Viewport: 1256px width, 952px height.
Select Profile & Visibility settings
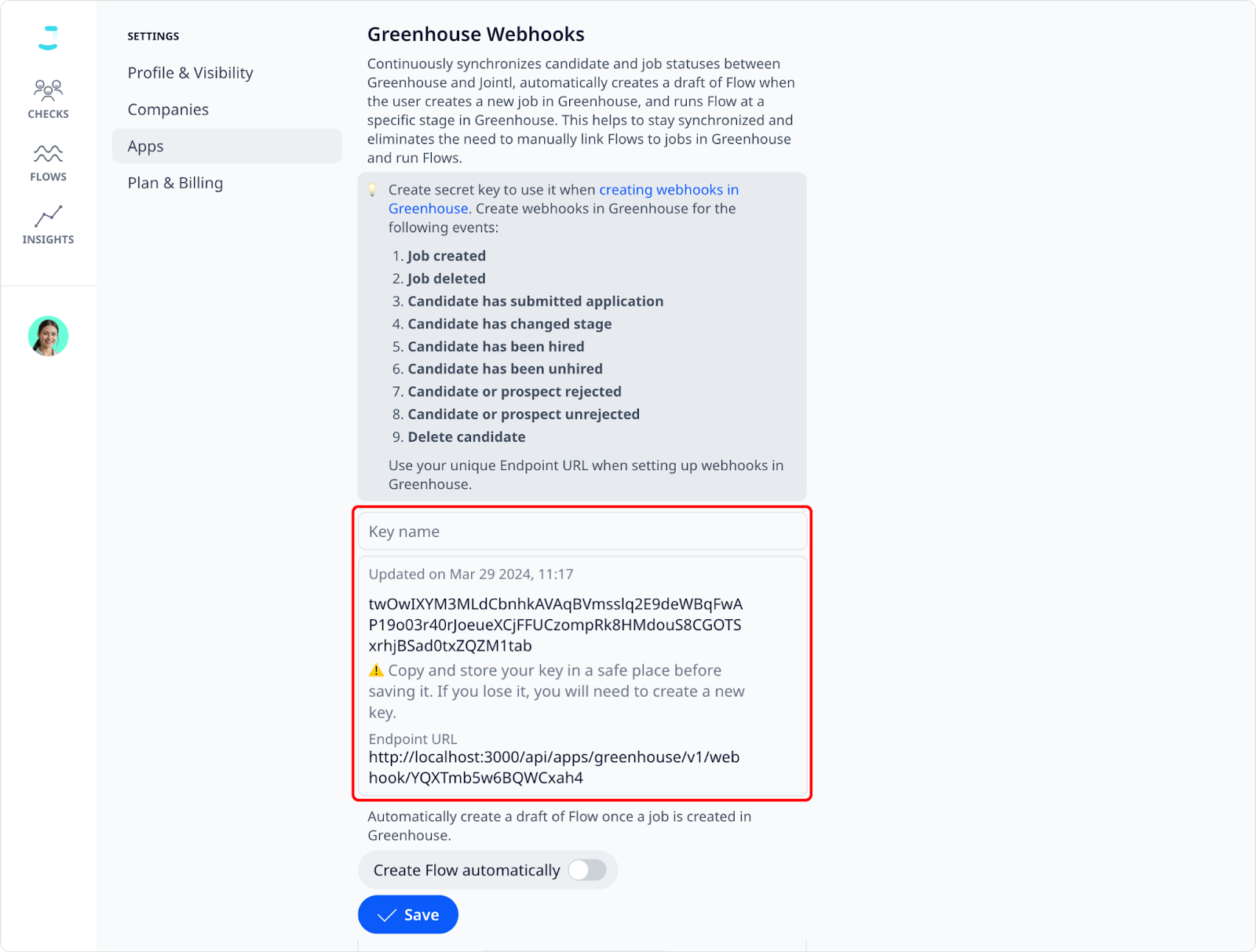tap(191, 73)
